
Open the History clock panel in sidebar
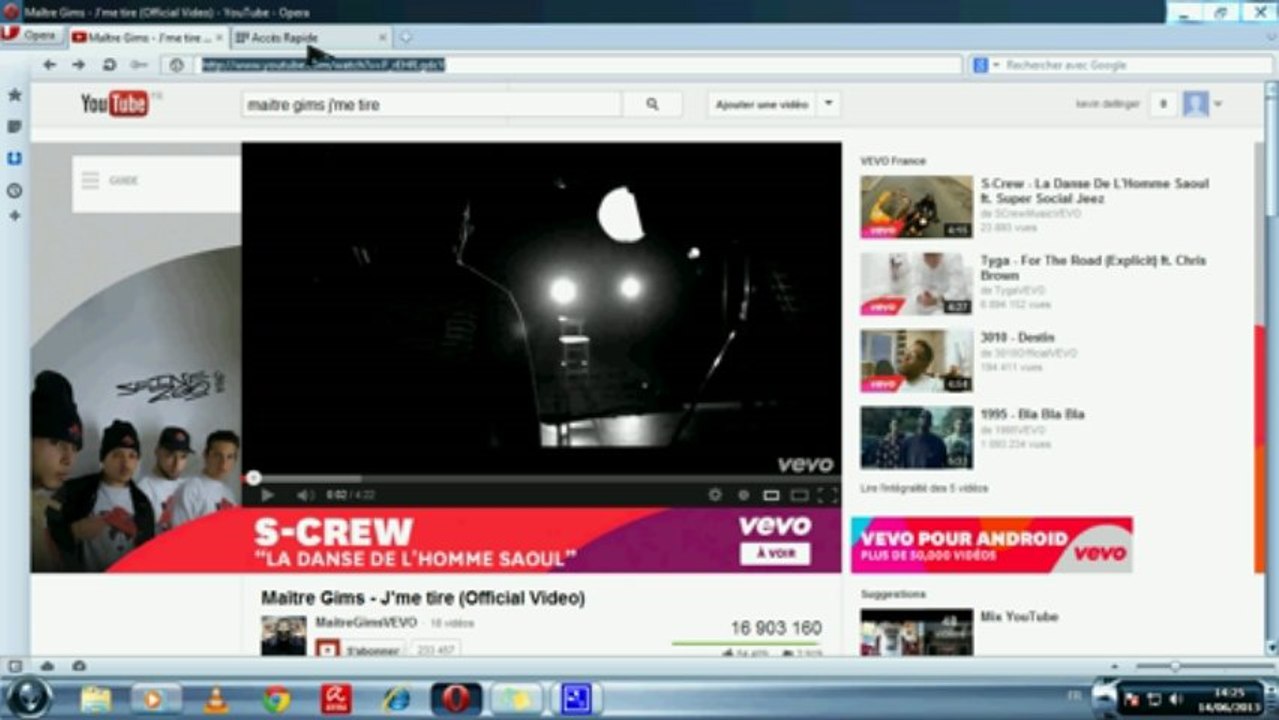pyautogui.click(x=15, y=190)
